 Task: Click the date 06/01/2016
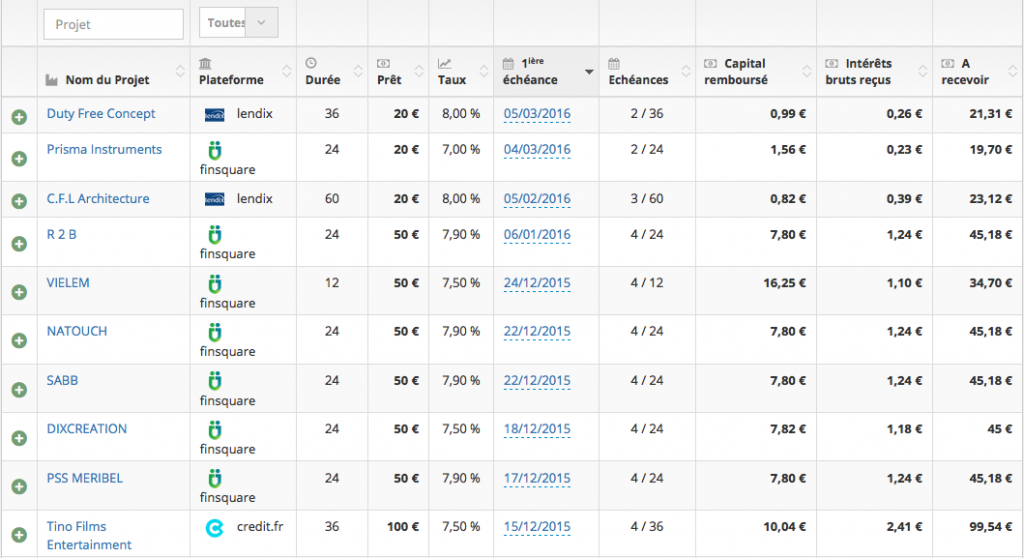[537, 235]
